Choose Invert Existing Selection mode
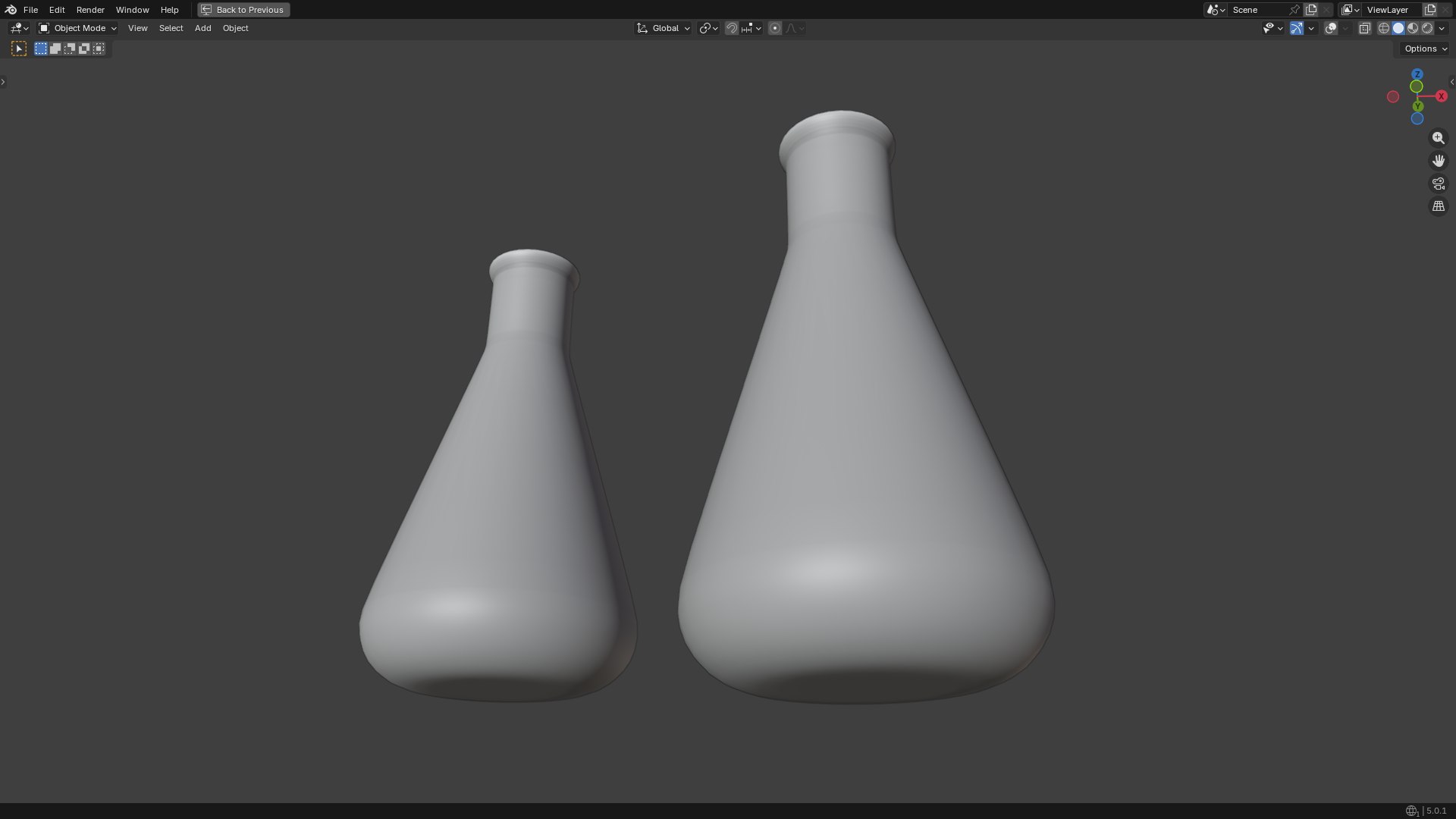 coord(84,49)
